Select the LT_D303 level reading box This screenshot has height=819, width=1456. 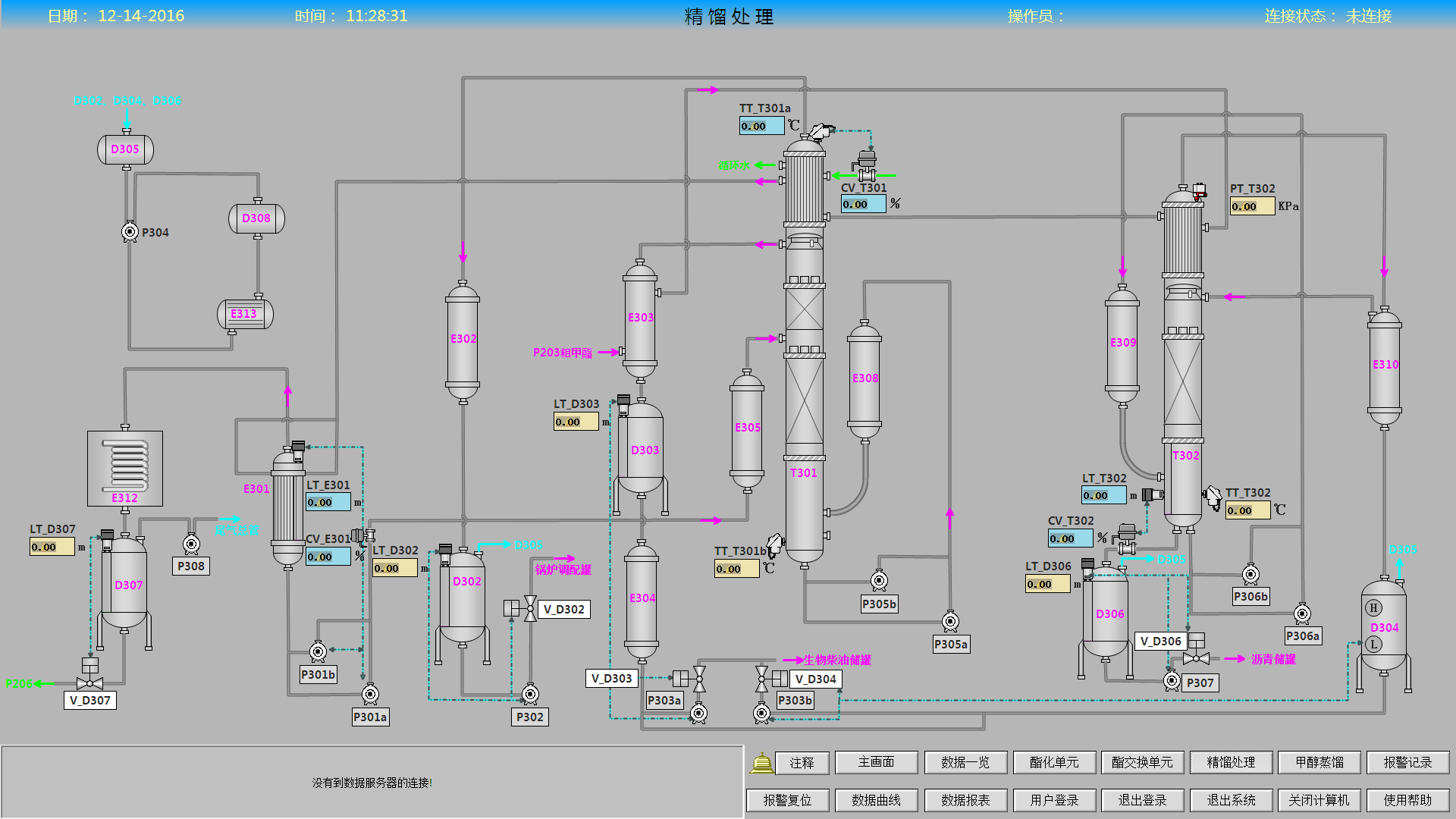pyautogui.click(x=576, y=422)
